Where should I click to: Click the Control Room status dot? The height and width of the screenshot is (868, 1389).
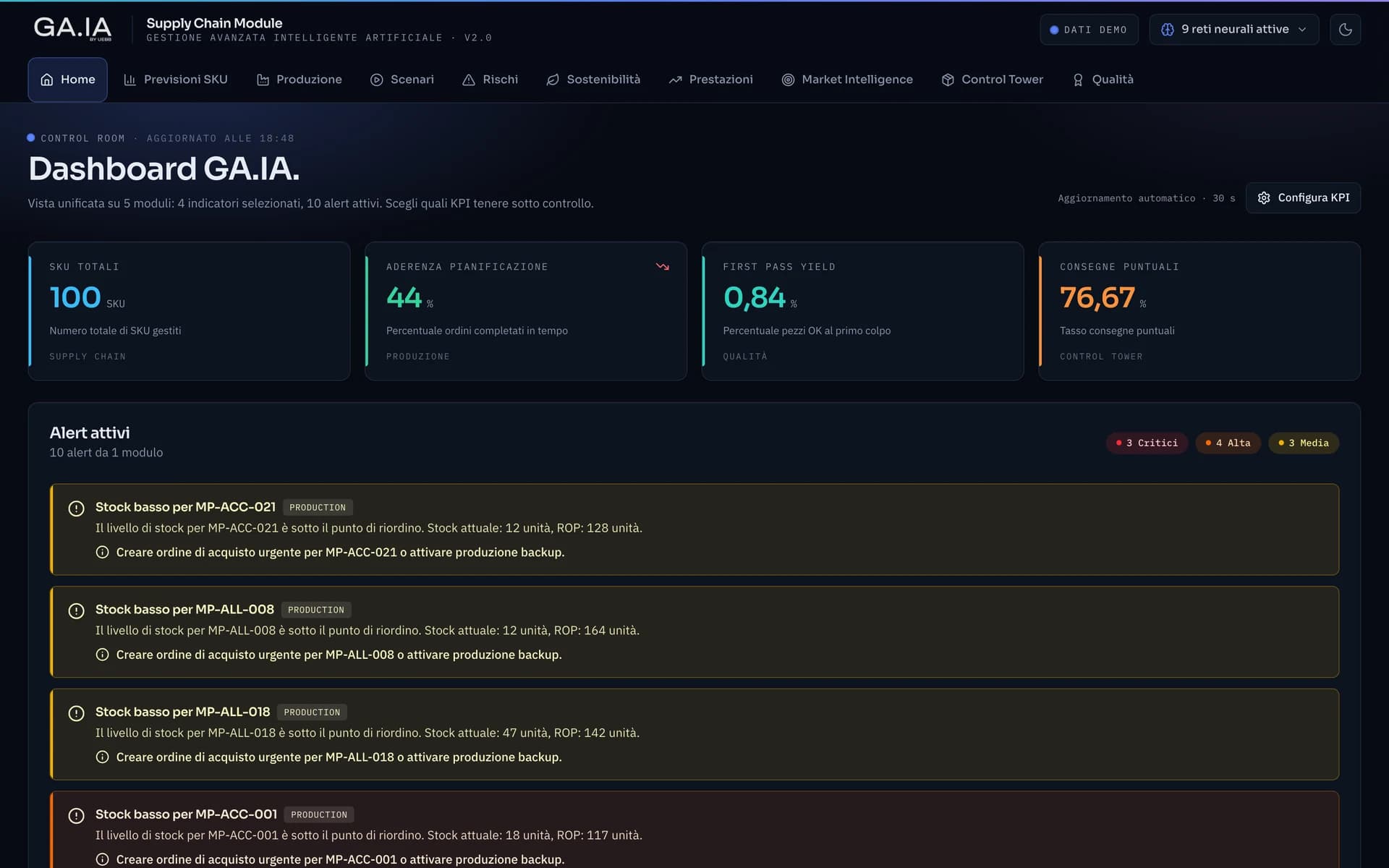click(x=31, y=137)
